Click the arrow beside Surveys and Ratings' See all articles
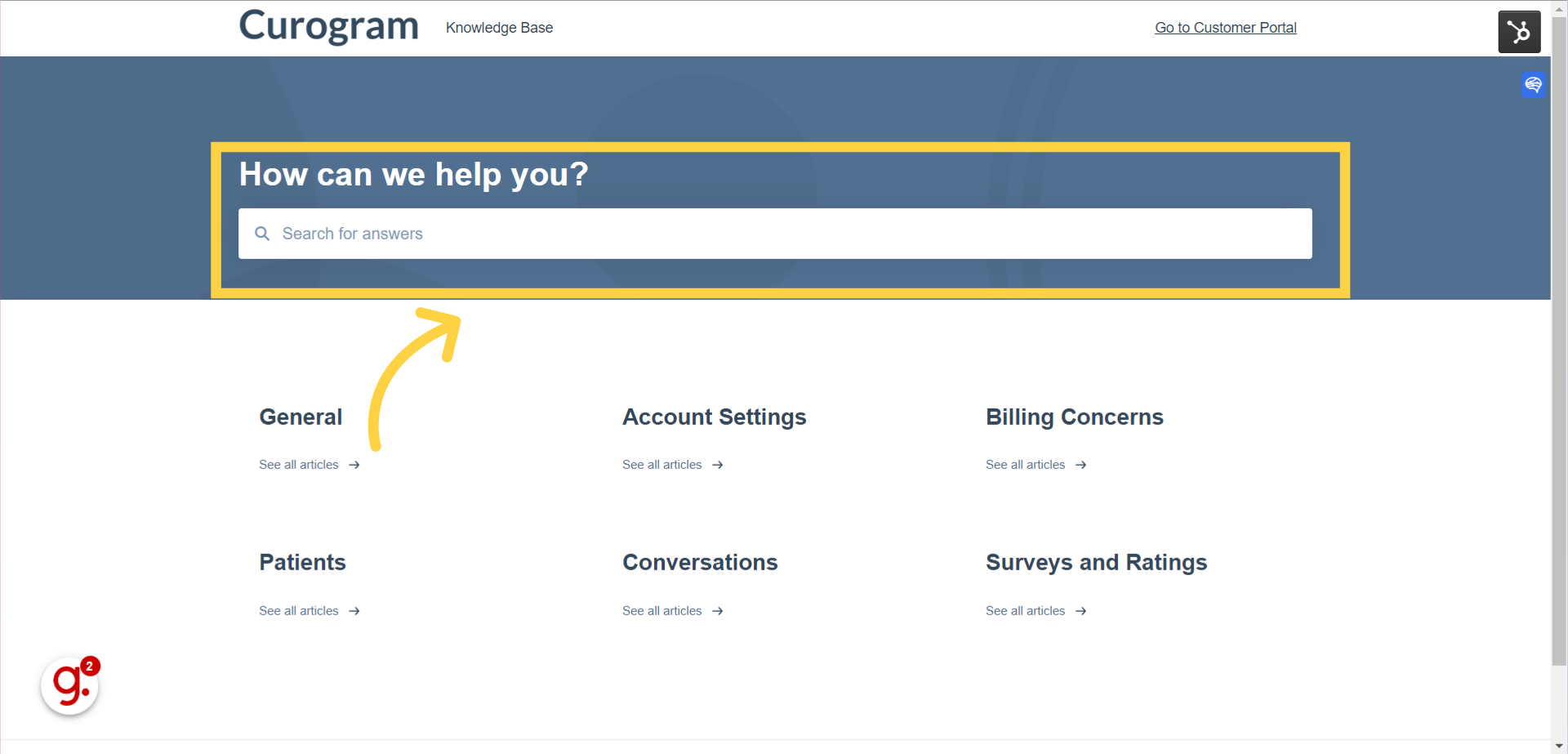 click(x=1081, y=611)
